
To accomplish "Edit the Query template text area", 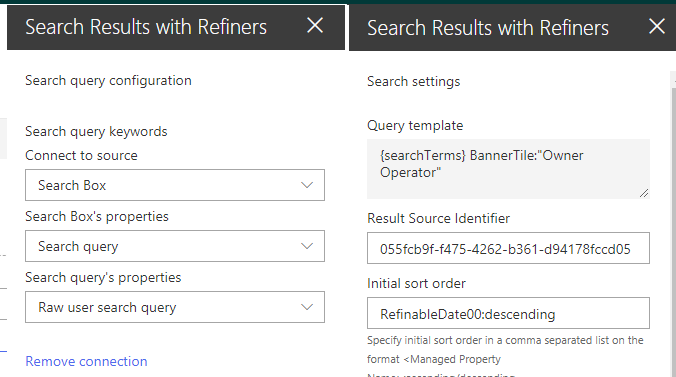I will pyautogui.click(x=508, y=169).
